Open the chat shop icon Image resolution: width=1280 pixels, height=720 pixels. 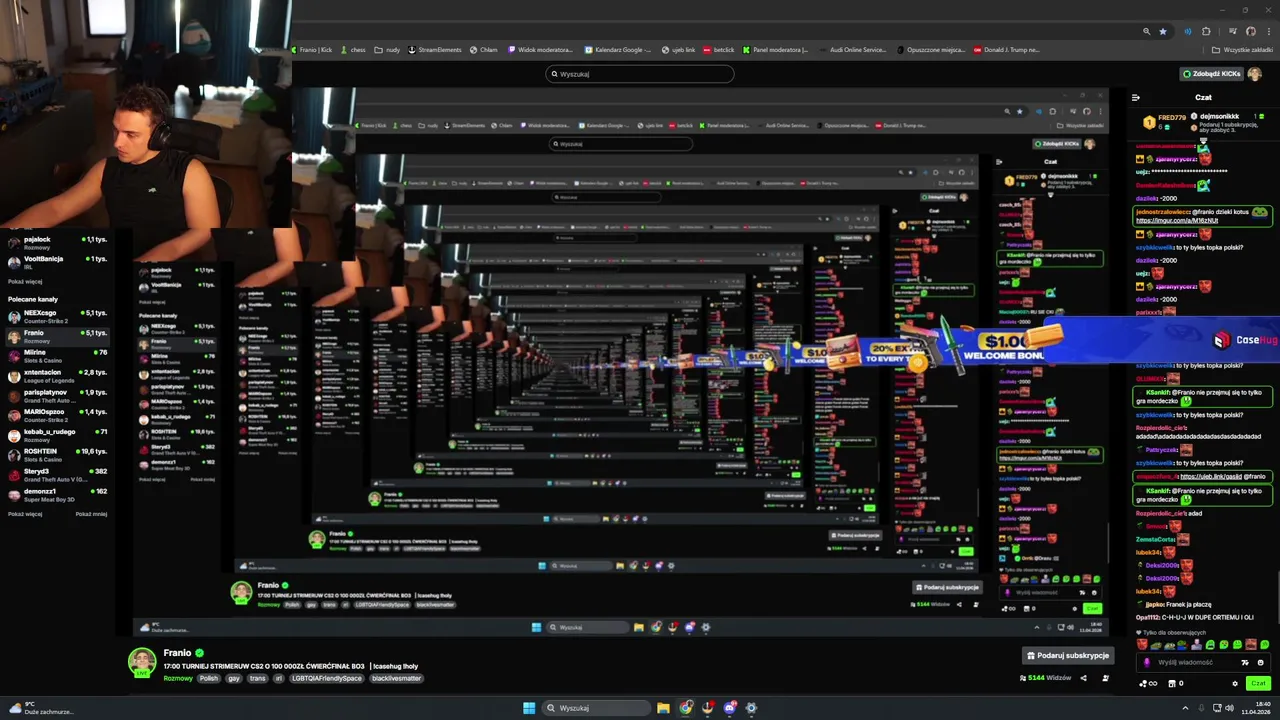[1172, 683]
